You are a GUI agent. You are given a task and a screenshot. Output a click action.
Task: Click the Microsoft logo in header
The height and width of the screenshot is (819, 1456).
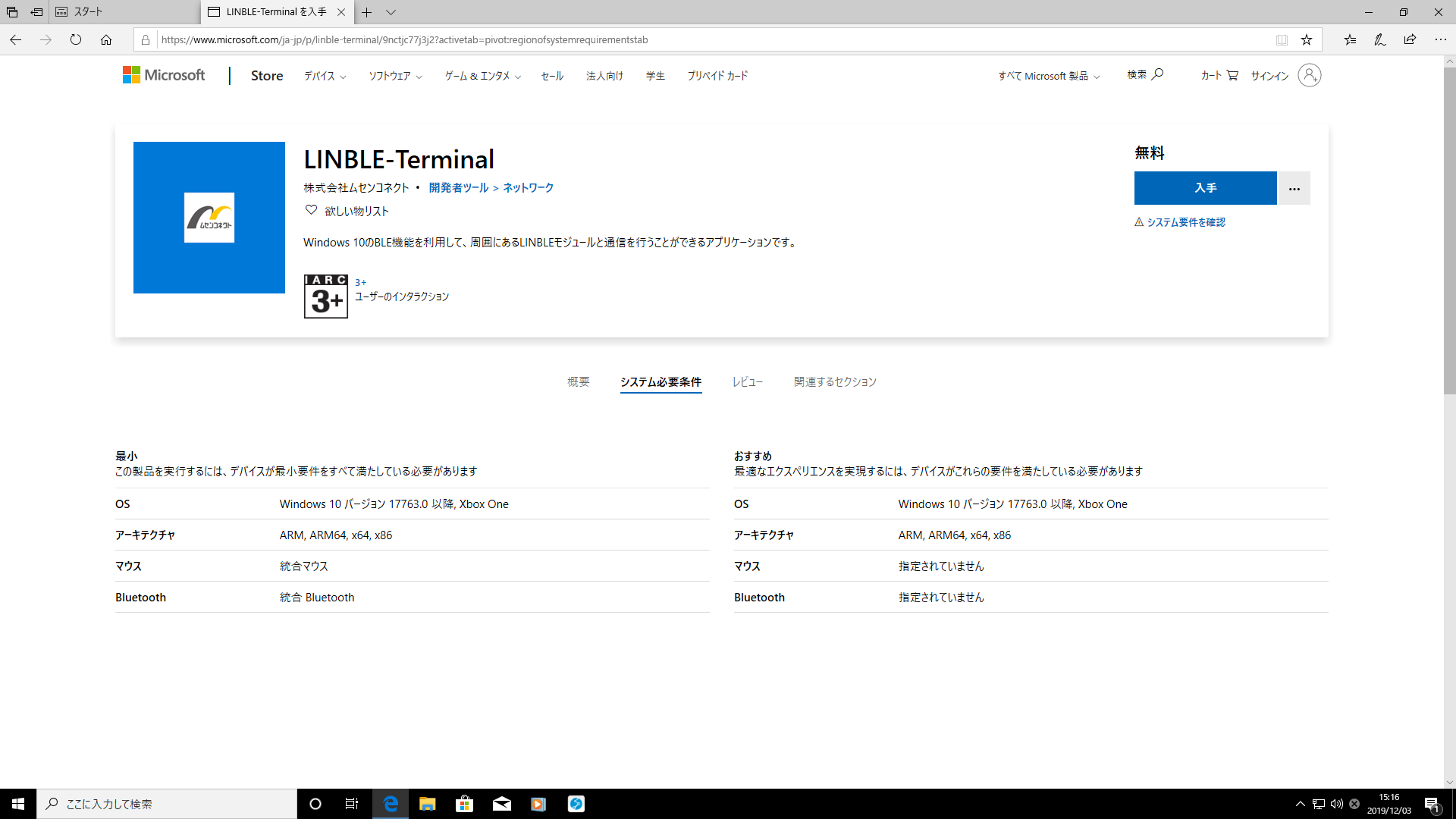click(x=164, y=75)
